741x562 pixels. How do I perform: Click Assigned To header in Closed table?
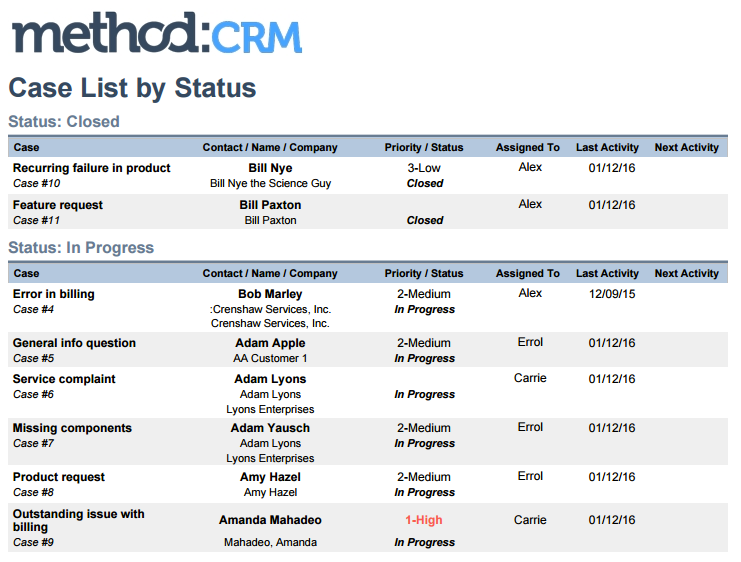coord(528,147)
